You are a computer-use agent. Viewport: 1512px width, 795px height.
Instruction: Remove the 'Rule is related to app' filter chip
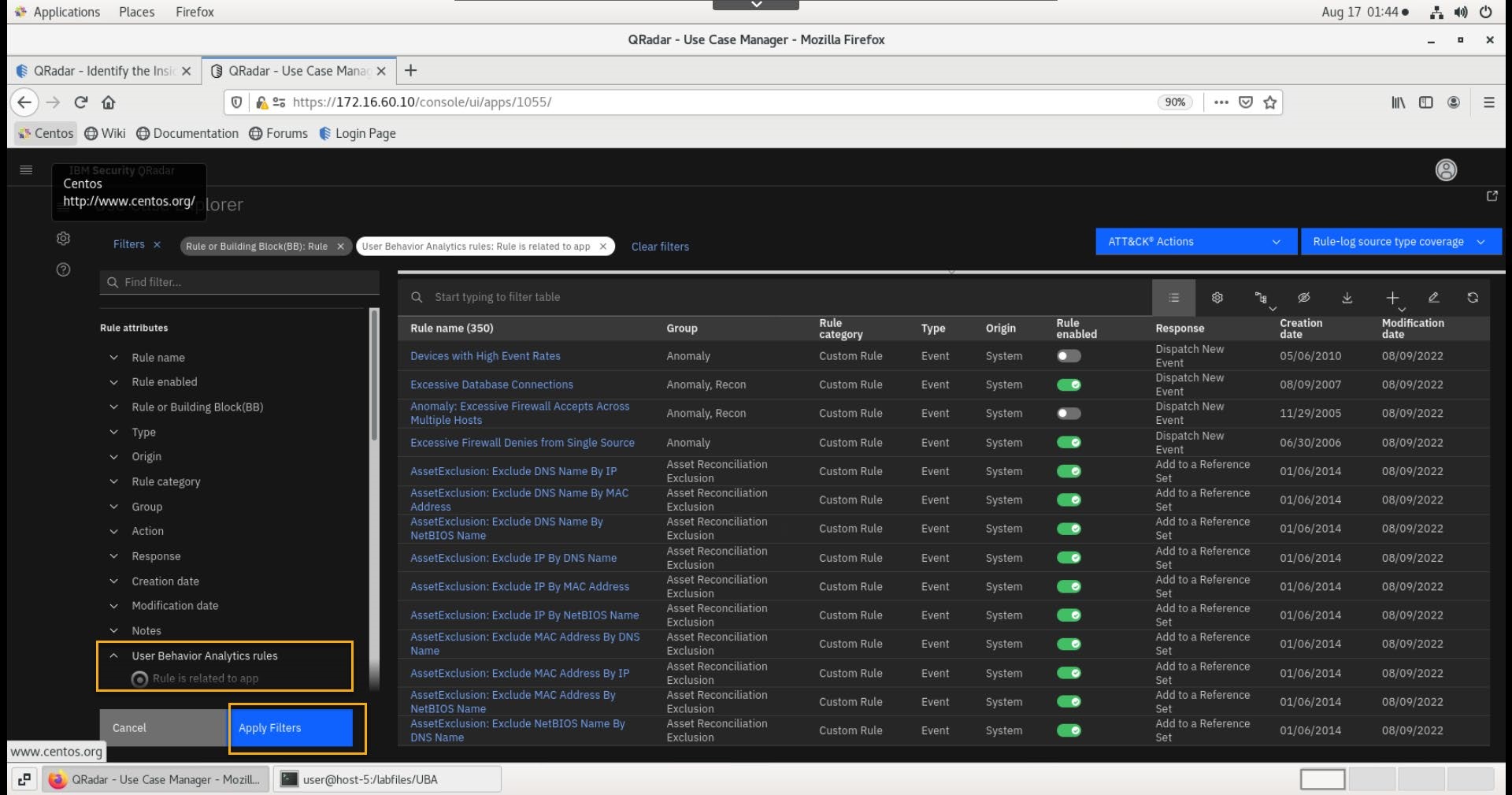603,247
